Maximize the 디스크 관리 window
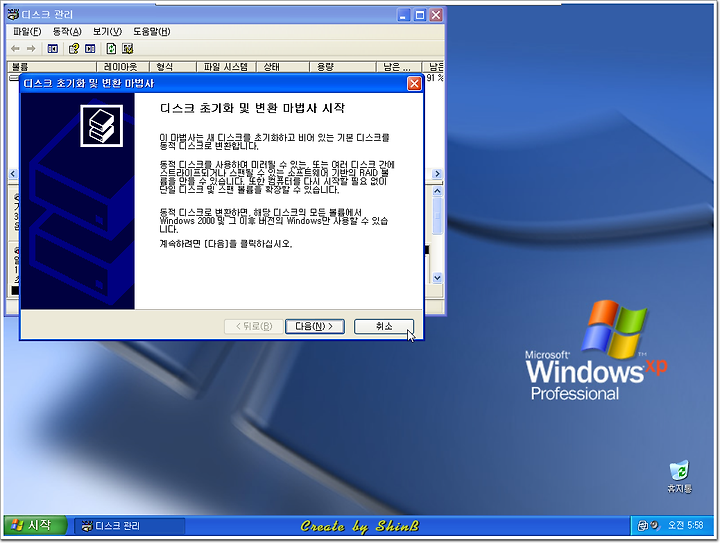Screen dimensions: 720x543 [x=420, y=15]
